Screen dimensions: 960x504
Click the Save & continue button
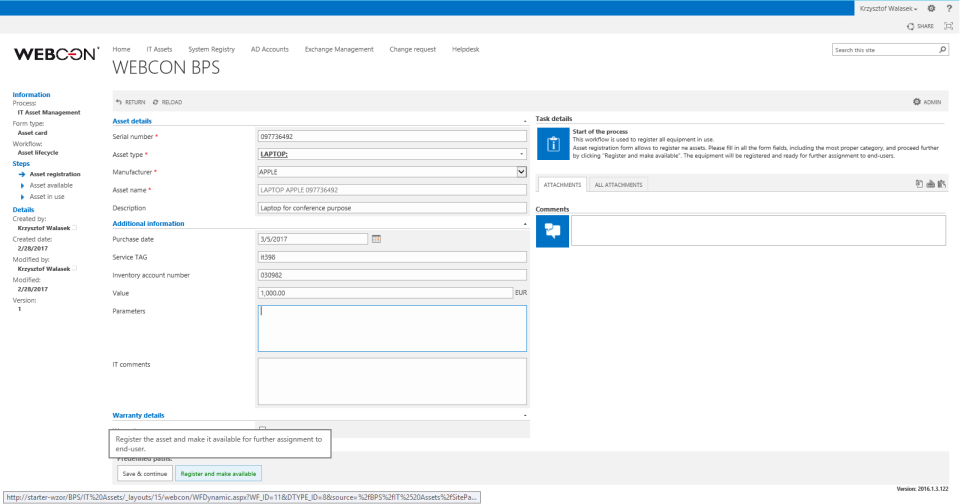(x=144, y=474)
